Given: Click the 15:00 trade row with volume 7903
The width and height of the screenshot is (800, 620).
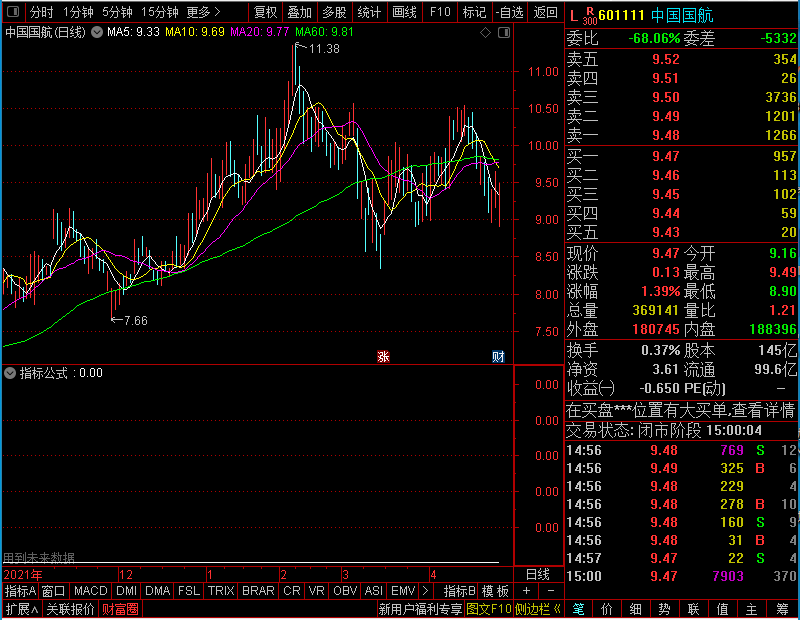Looking at the screenshot, I should tap(682, 576).
